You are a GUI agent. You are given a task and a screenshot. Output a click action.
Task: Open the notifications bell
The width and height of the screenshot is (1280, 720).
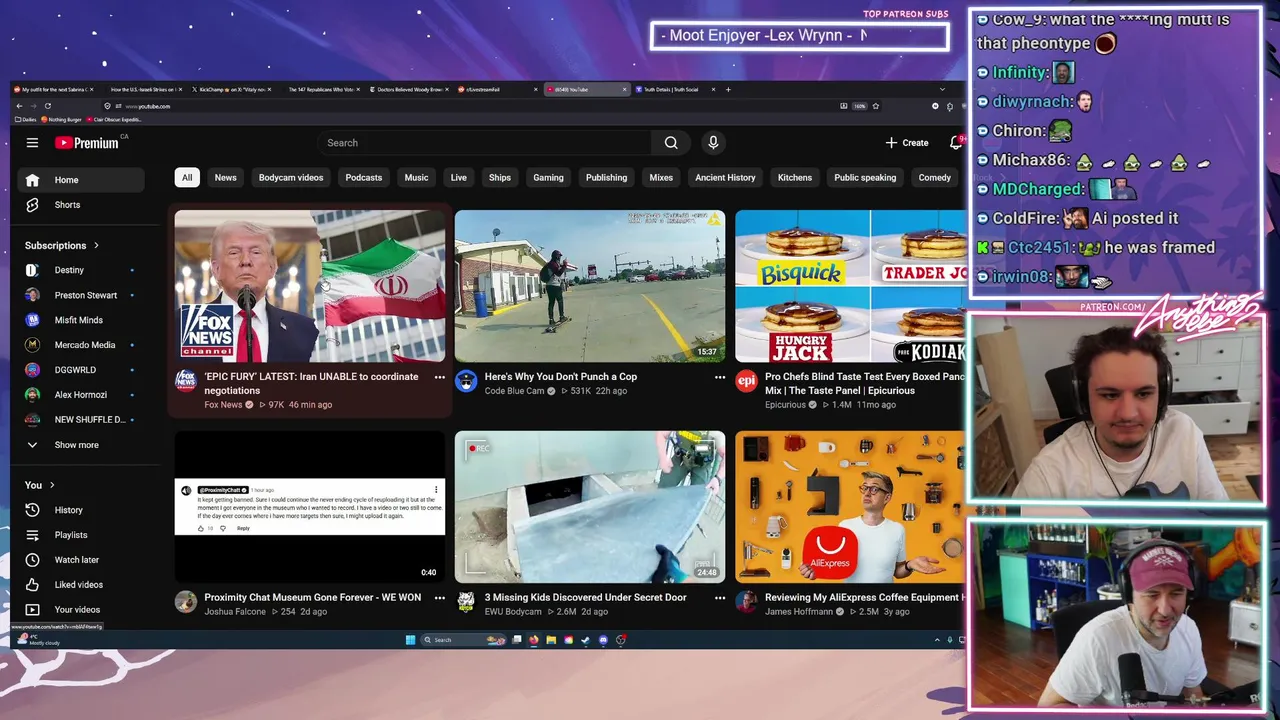[x=956, y=143]
